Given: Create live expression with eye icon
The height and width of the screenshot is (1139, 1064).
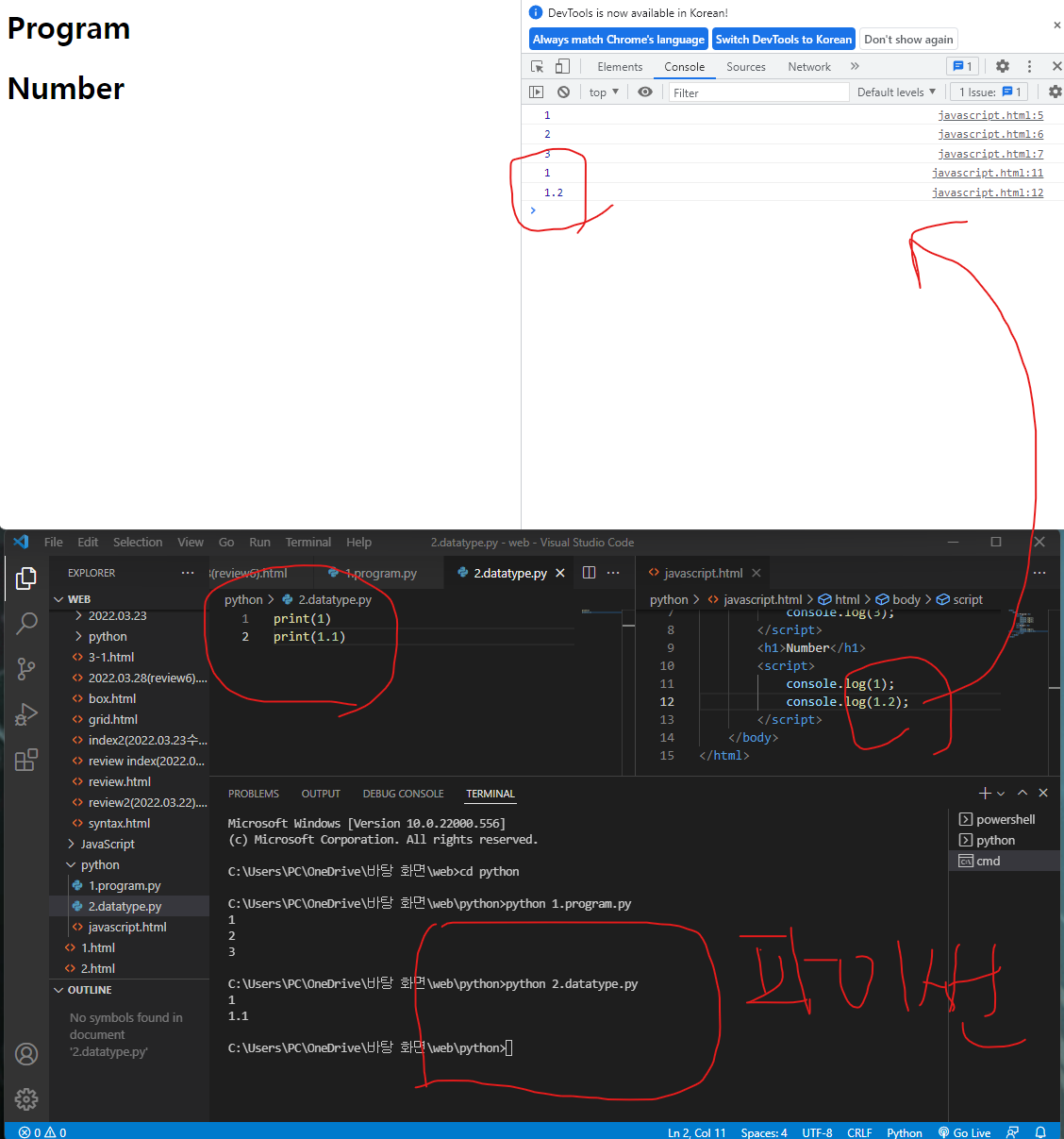Looking at the screenshot, I should (645, 92).
